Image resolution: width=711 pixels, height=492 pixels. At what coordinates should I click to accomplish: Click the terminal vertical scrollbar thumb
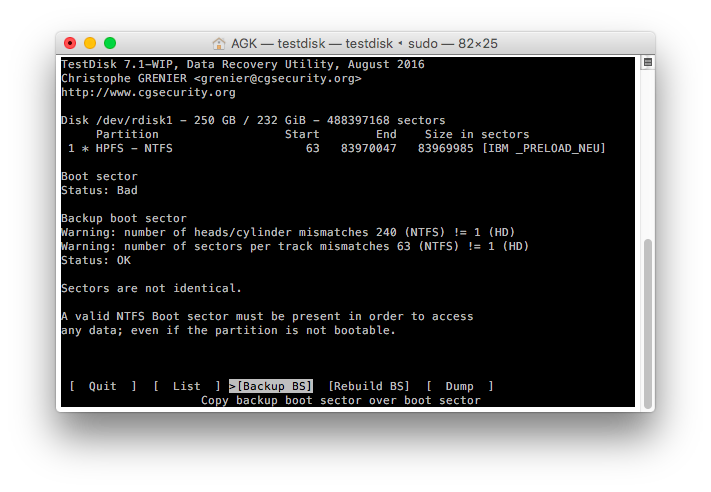[x=648, y=323]
